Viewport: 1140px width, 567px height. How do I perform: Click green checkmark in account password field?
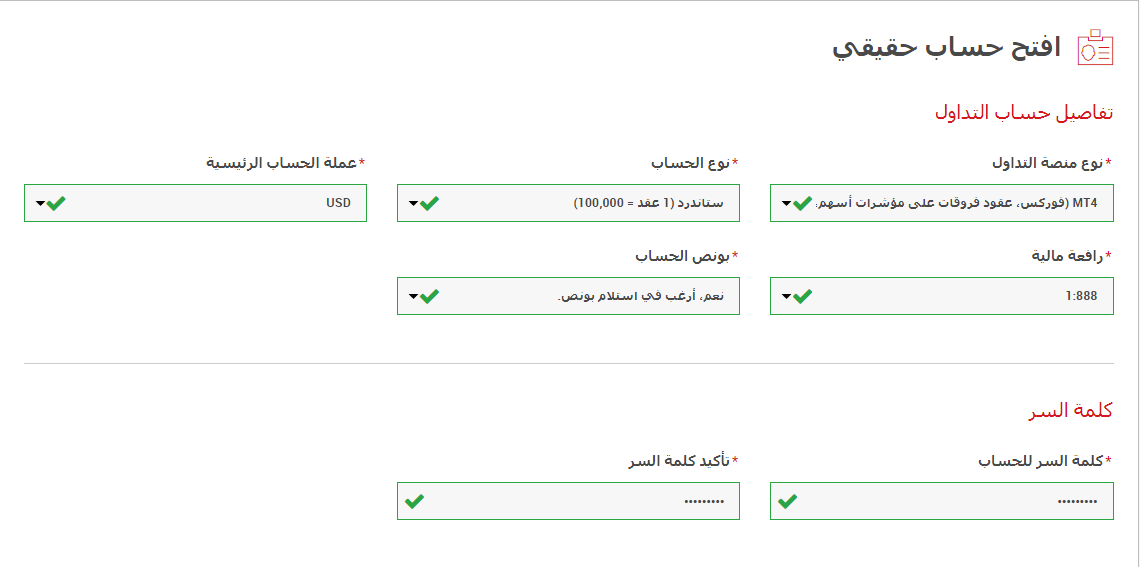(x=788, y=501)
